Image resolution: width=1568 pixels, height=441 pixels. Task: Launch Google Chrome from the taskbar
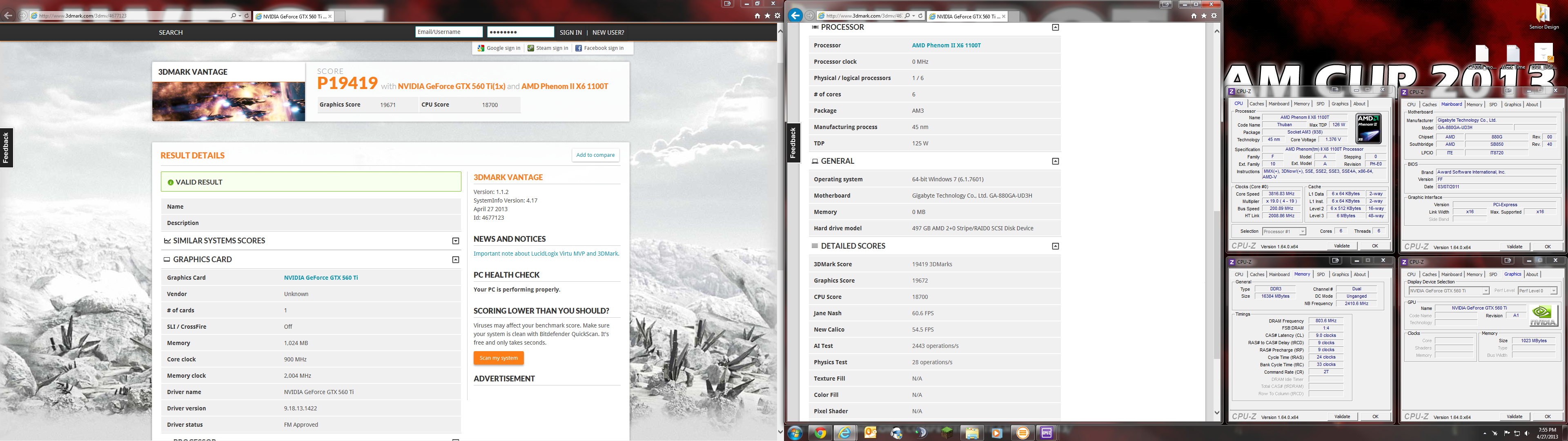click(820, 433)
